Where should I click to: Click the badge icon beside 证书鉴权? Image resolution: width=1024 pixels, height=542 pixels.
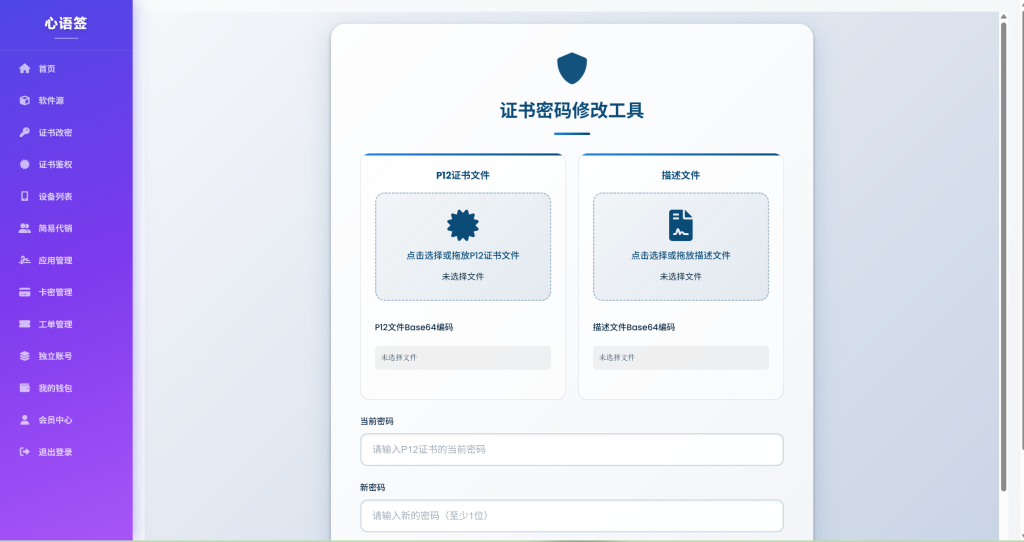coord(25,165)
